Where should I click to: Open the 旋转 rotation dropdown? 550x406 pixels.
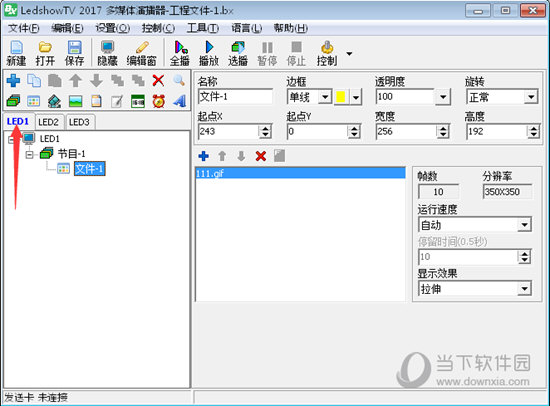tap(531, 97)
